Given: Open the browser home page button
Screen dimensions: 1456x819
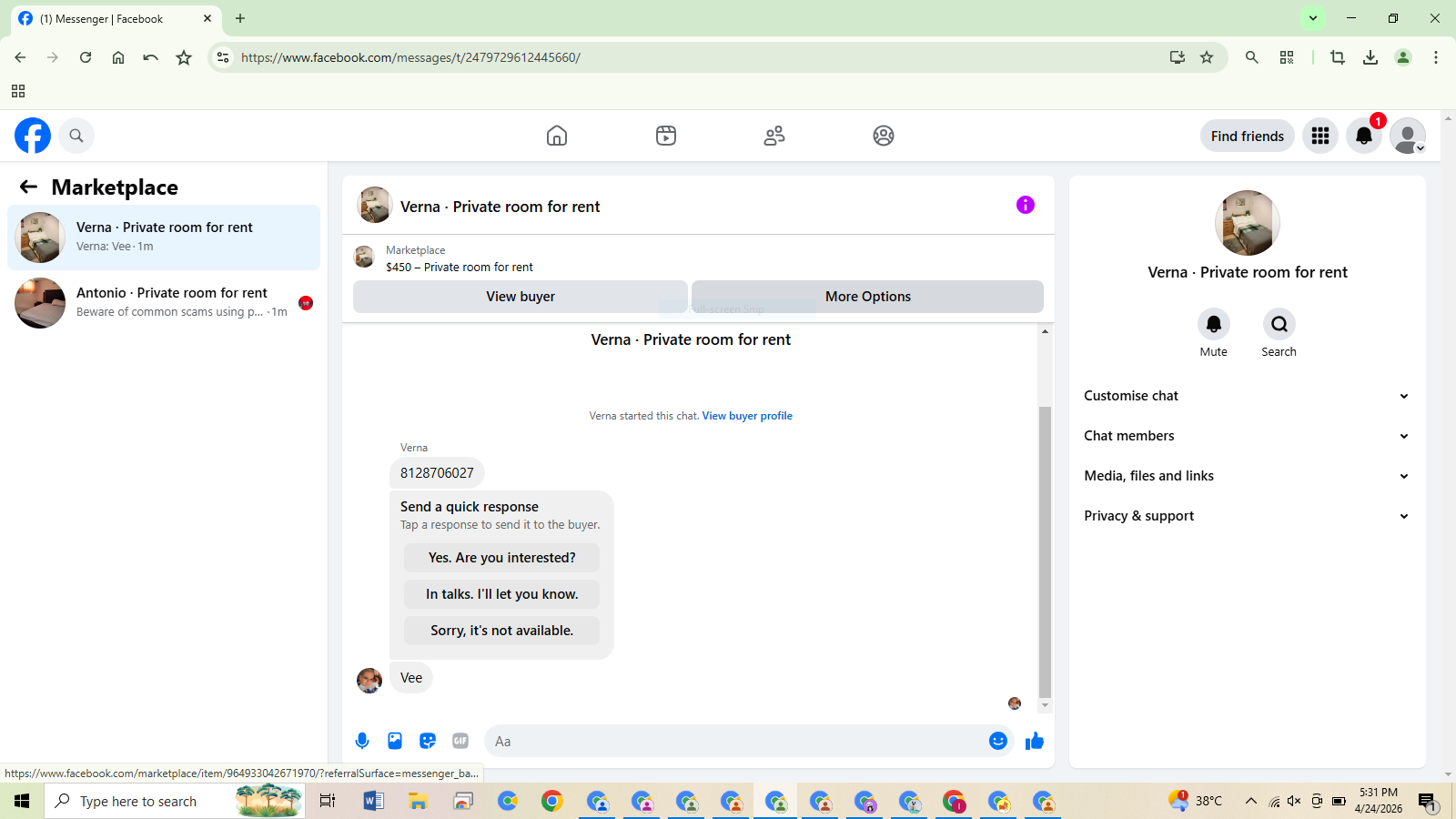Looking at the screenshot, I should (118, 57).
